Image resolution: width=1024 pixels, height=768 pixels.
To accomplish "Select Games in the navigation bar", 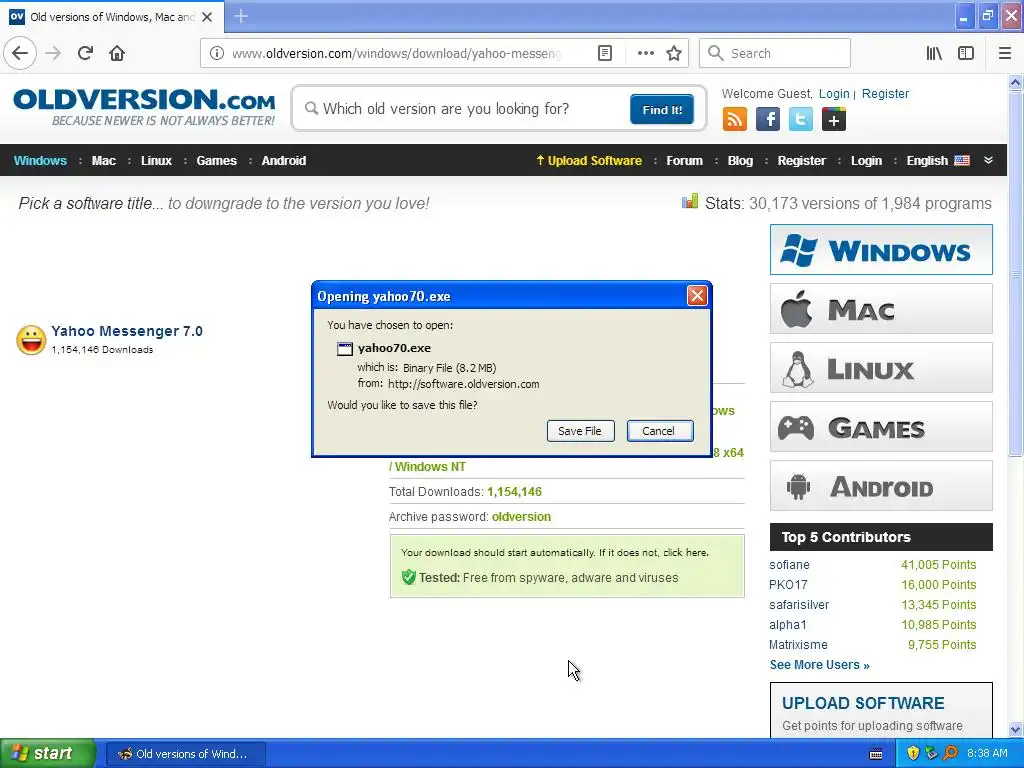I will click(216, 161).
